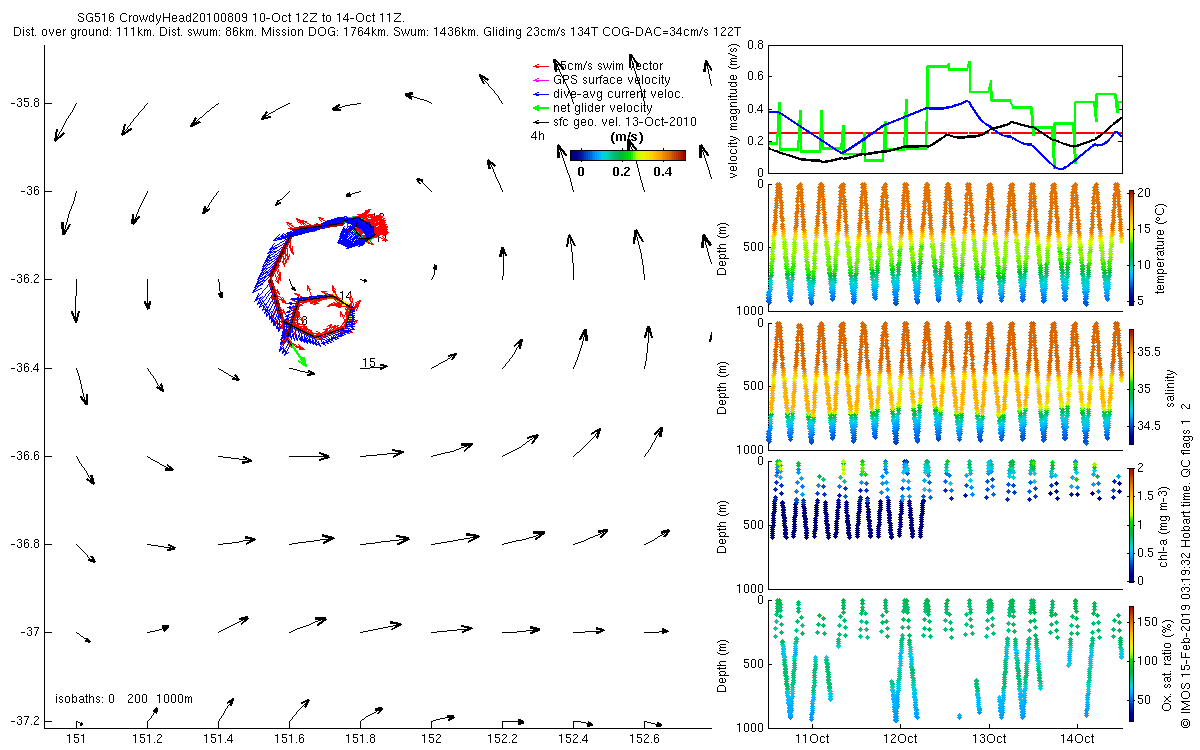Select the "sfc geo. vel. 13-Oct-2010" legend text
The height and width of the screenshot is (750, 1200).
(625, 122)
